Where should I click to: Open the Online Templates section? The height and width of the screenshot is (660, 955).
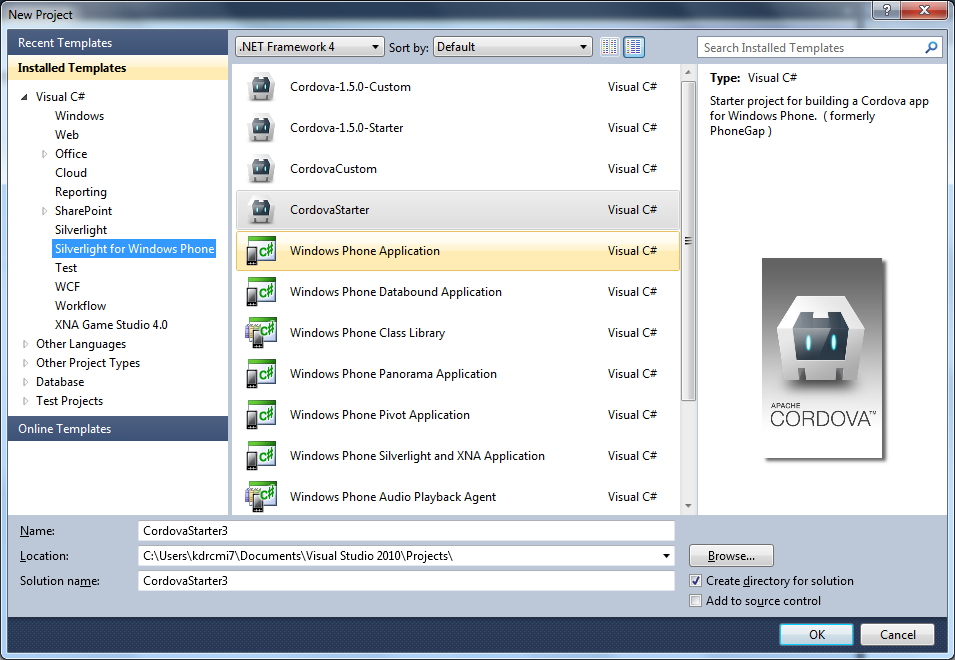[118, 429]
